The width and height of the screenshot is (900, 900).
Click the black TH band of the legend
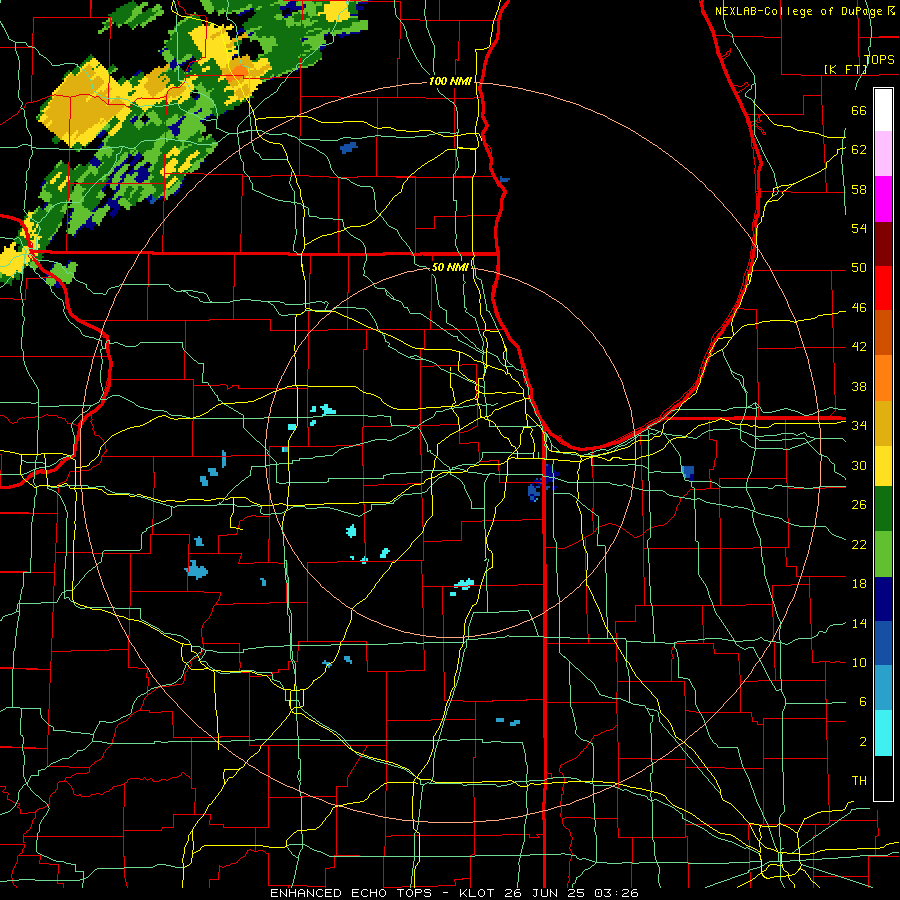tap(883, 778)
